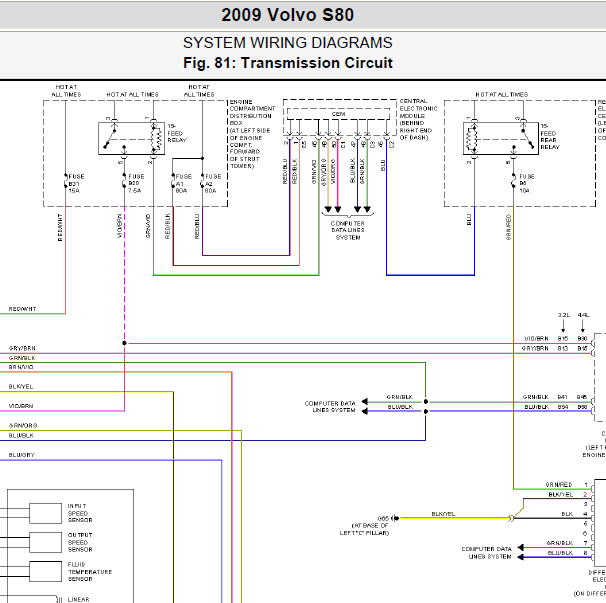Select "(AT BASE OF LEFT 'C' PILLAR)" note
Viewport: 606px width, 603px height.
pos(364,529)
